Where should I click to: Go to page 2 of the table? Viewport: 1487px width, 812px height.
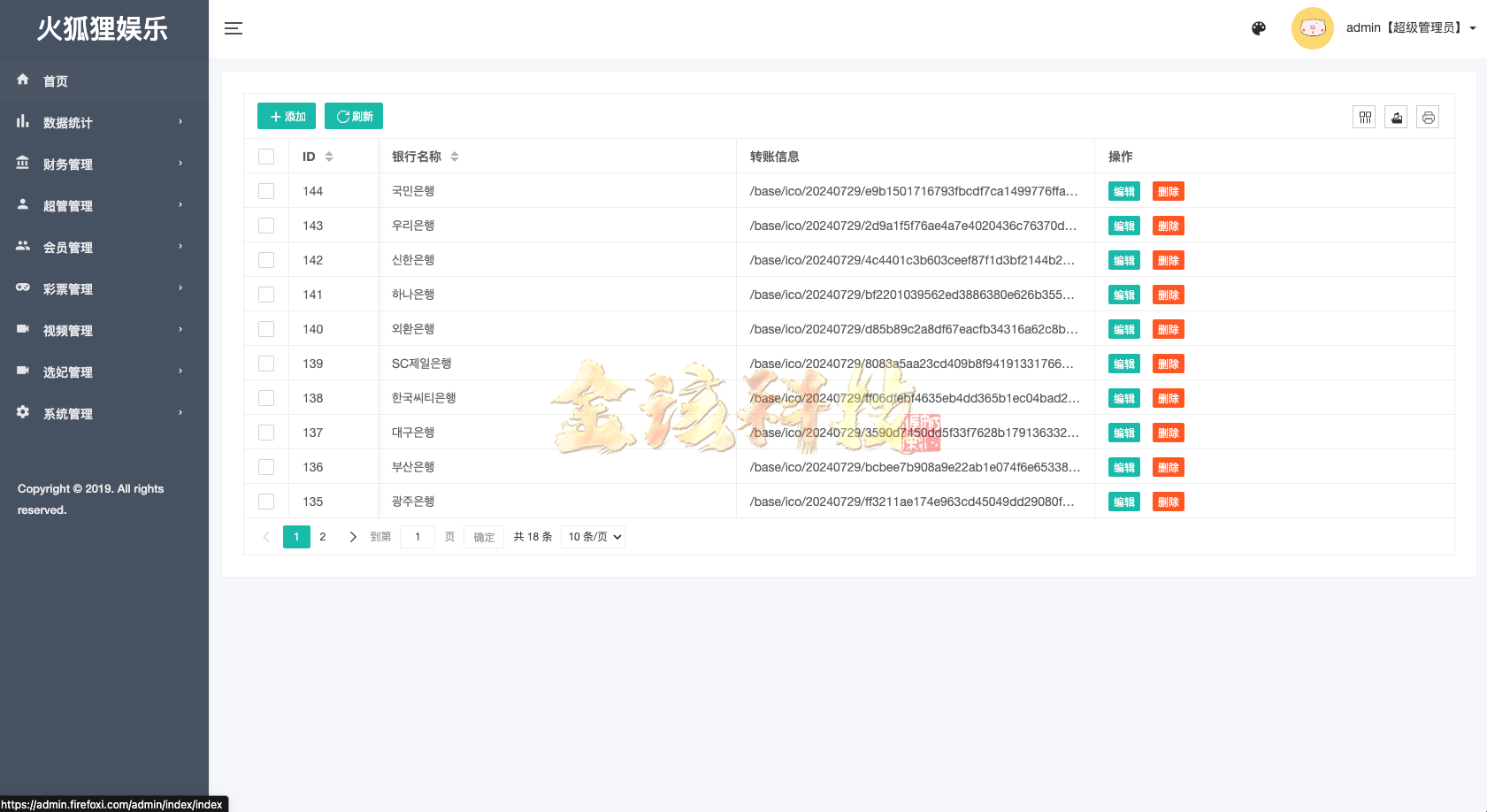(x=323, y=536)
